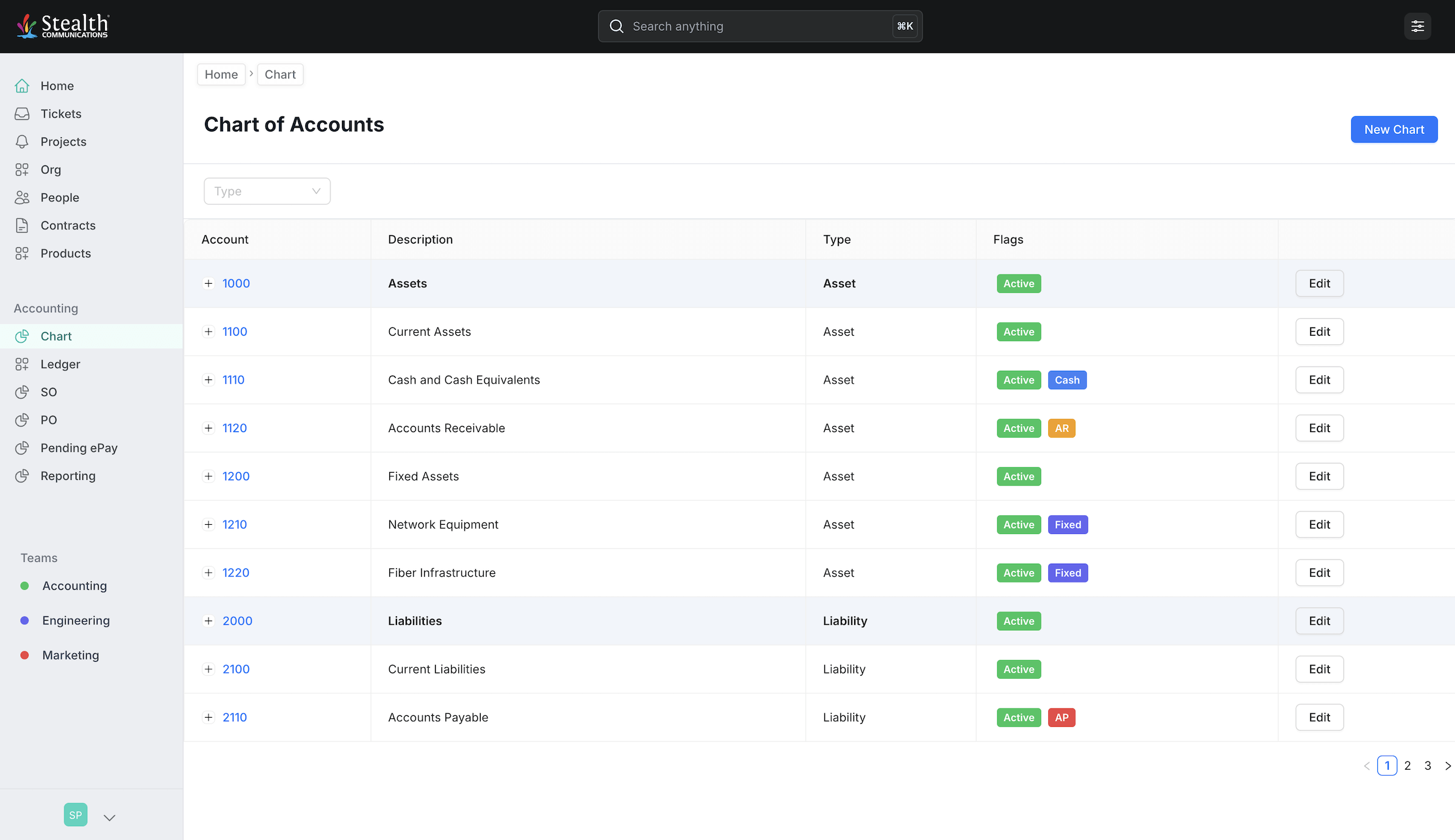Expand account 1000 Assets row
Image resolution: width=1455 pixels, height=840 pixels.
click(209, 283)
